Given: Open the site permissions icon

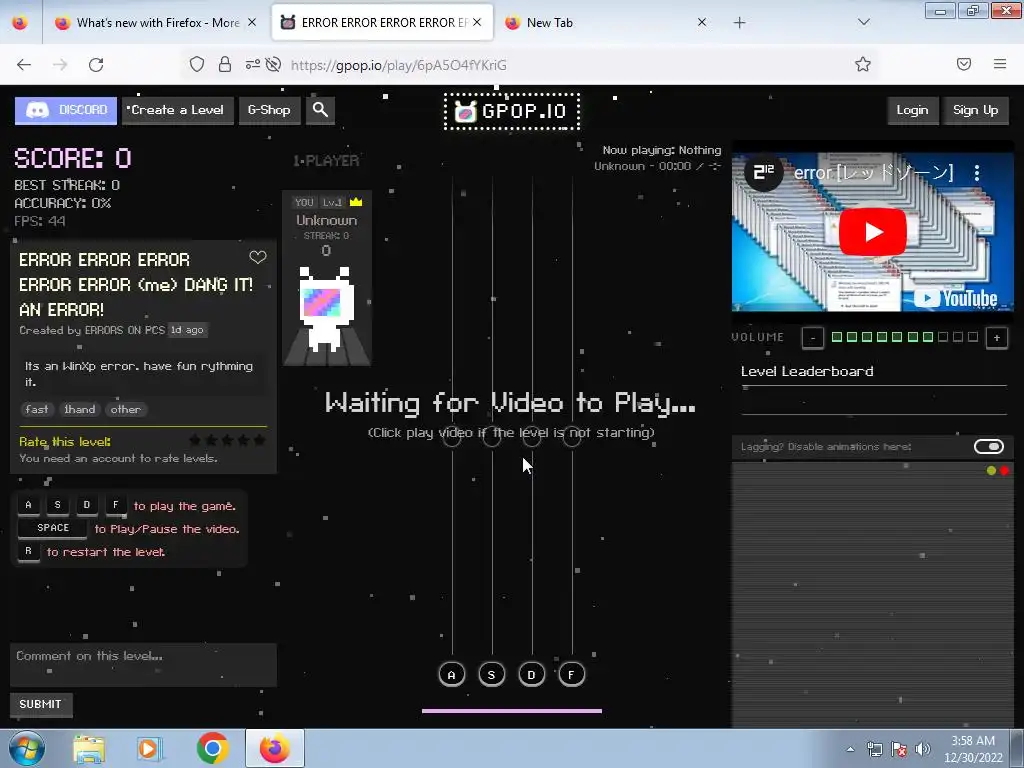Looking at the screenshot, I should coord(253,64).
